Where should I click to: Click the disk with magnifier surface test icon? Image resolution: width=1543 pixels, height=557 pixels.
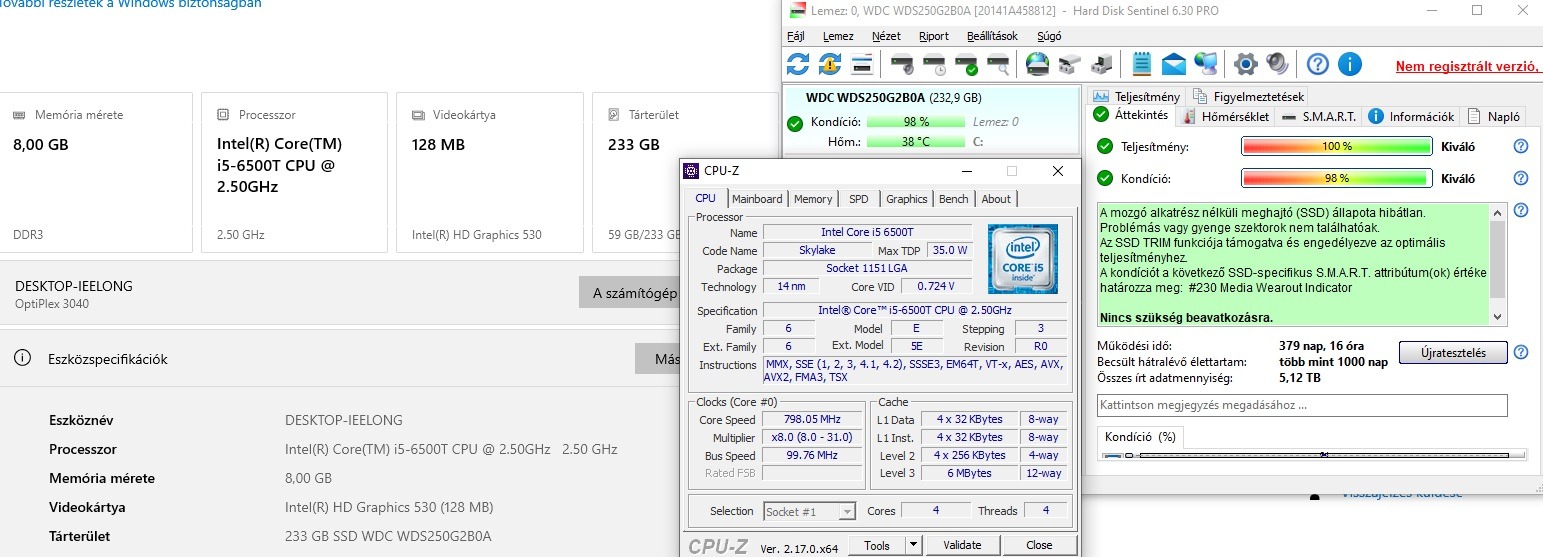coord(998,65)
